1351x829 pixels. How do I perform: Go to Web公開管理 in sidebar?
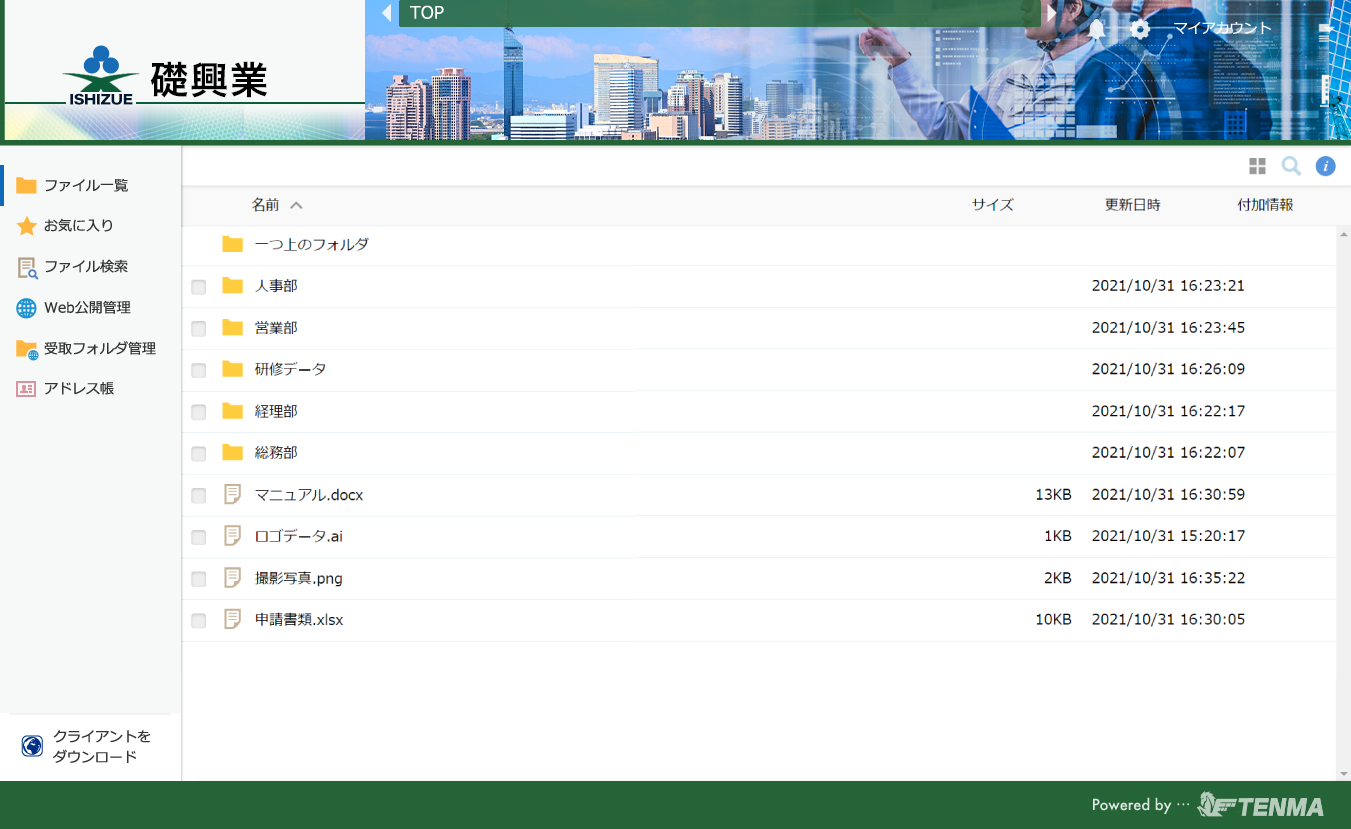tap(87, 308)
